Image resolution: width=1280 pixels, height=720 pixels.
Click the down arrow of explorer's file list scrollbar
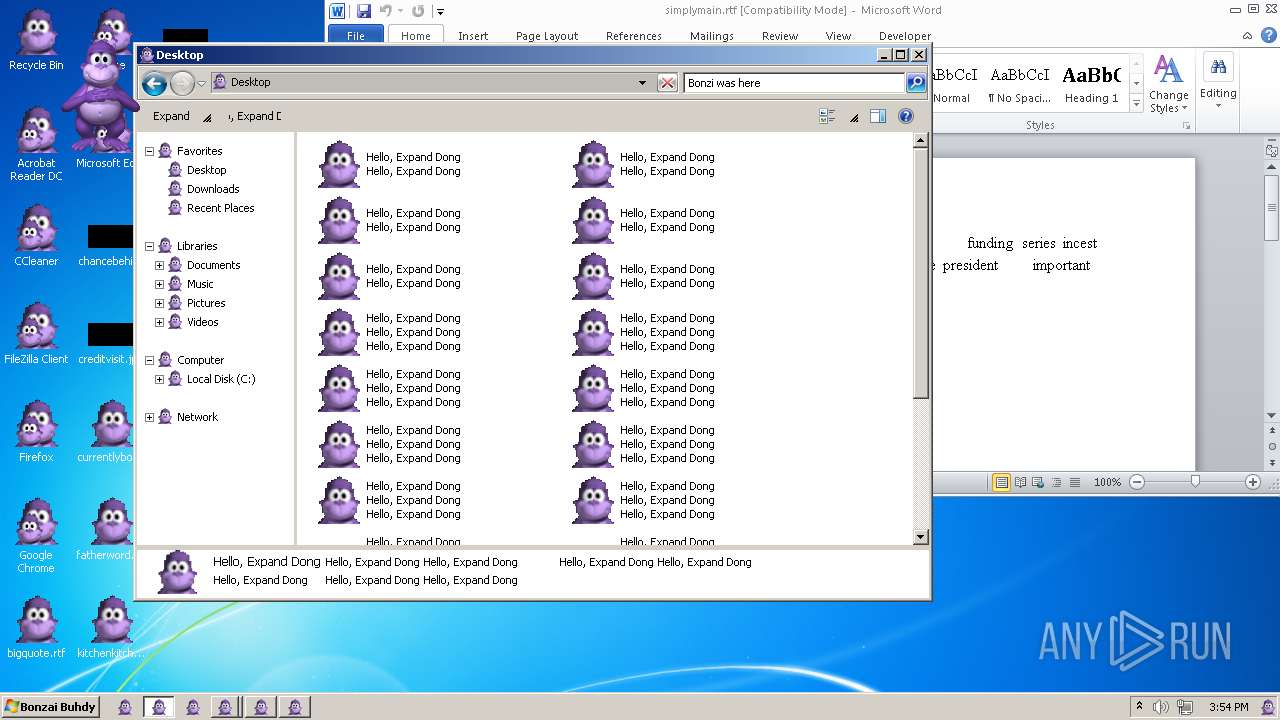(921, 537)
